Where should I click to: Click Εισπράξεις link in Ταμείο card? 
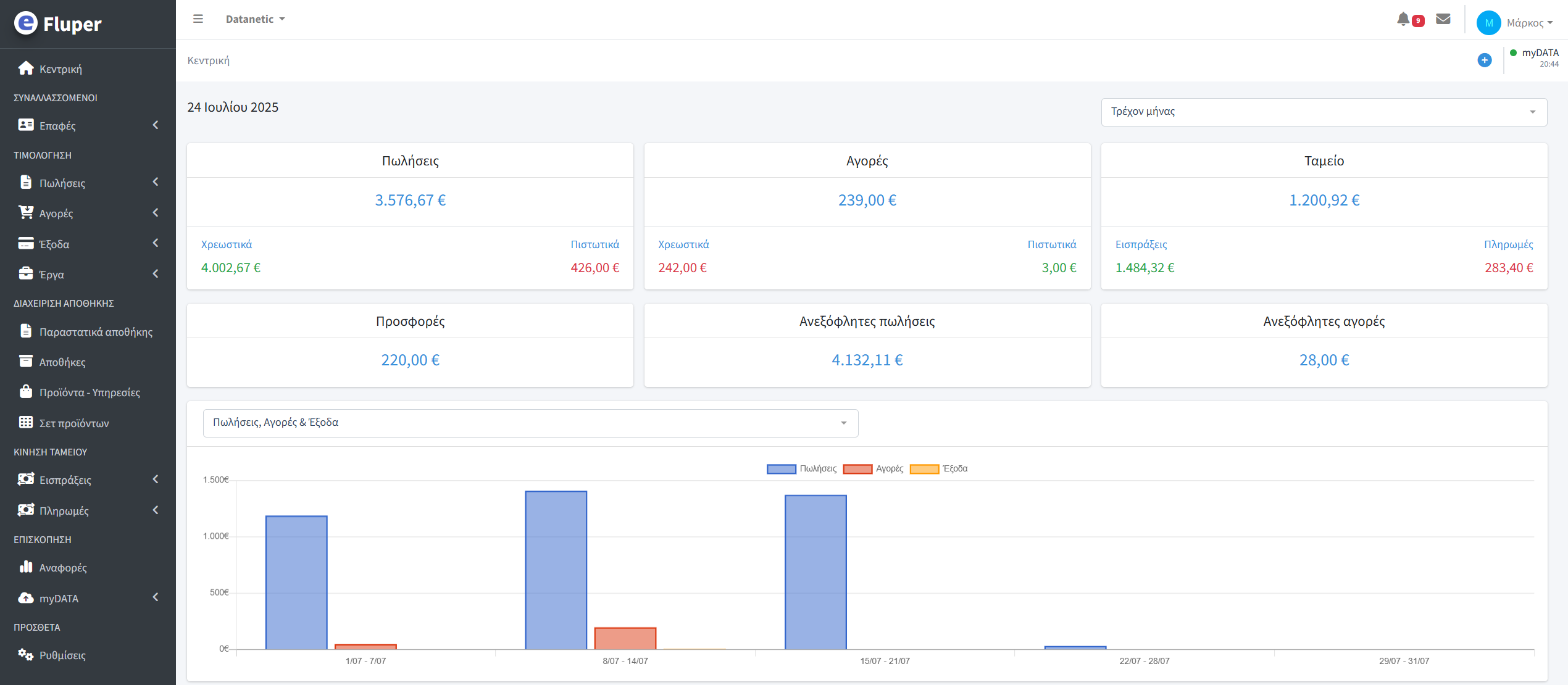[1141, 244]
